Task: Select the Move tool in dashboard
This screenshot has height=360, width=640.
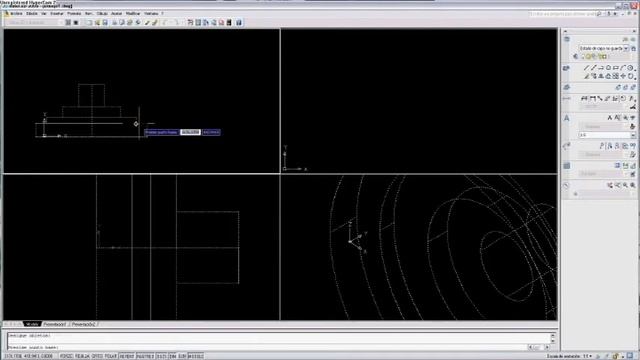Action: pos(623,76)
